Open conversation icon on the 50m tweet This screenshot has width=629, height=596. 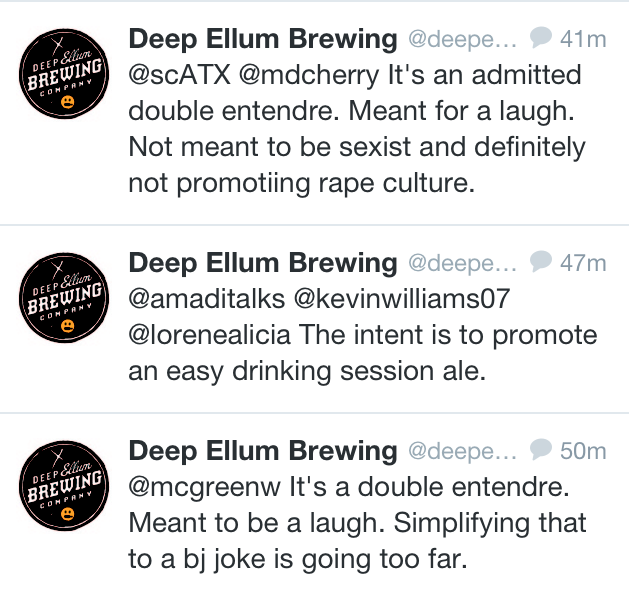(x=541, y=449)
